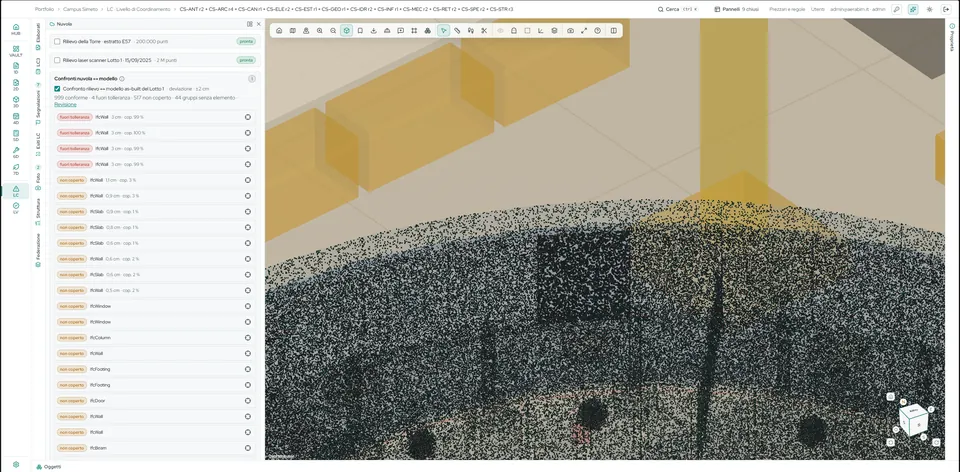Open the panel layout icon beside Nuvola close
The height and width of the screenshot is (472, 960).
click(x=250, y=24)
